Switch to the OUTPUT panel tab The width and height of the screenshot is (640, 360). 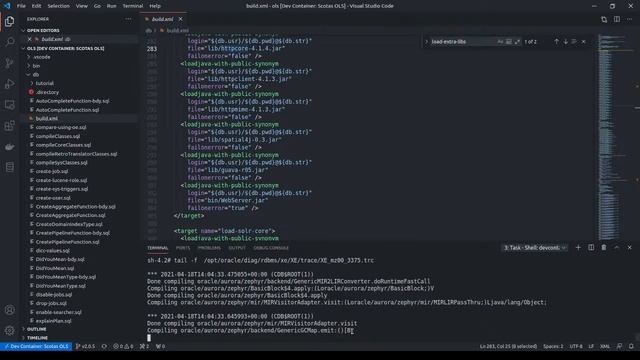(x=237, y=248)
